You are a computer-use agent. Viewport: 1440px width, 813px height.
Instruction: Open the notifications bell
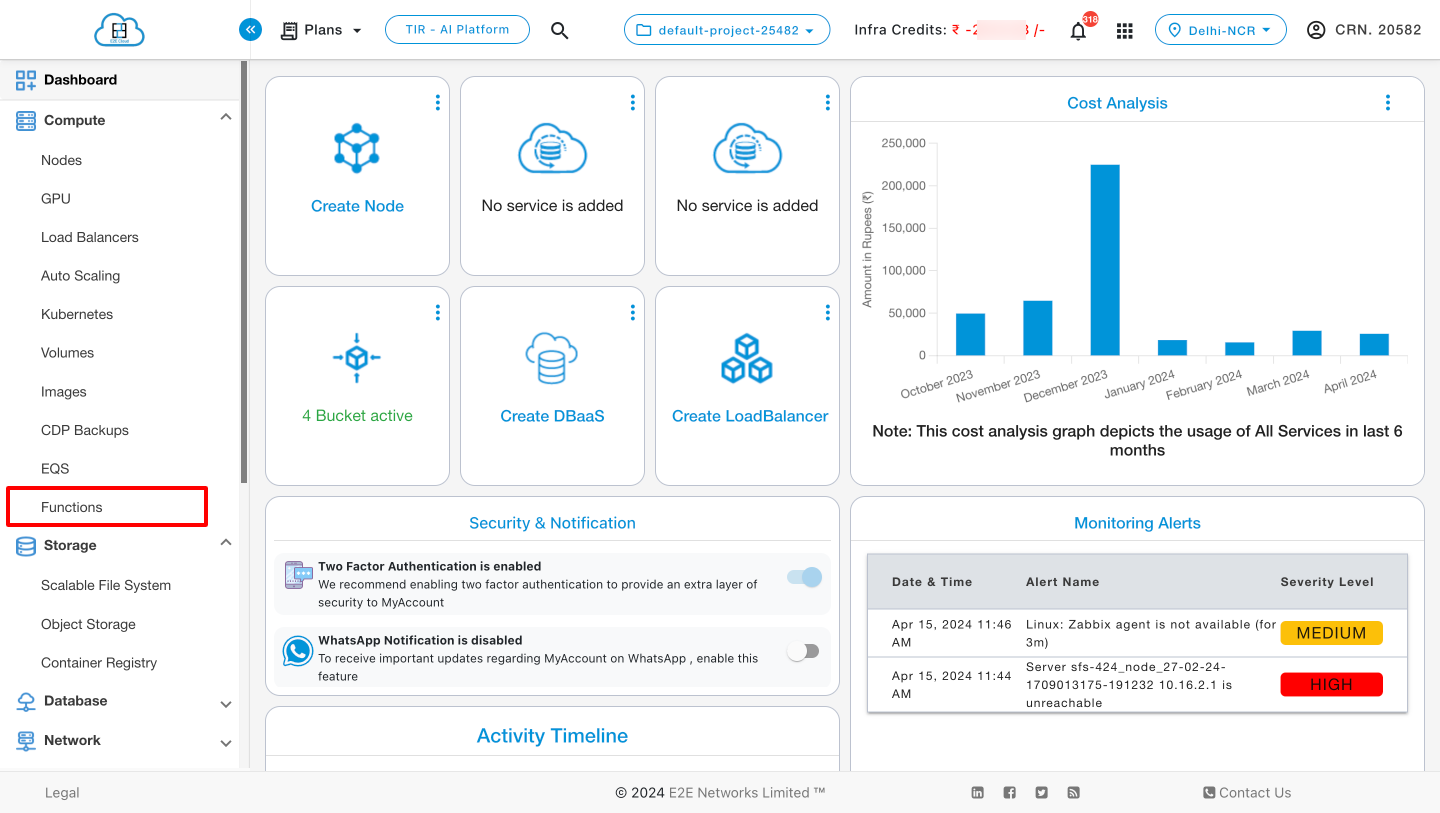tap(1078, 31)
